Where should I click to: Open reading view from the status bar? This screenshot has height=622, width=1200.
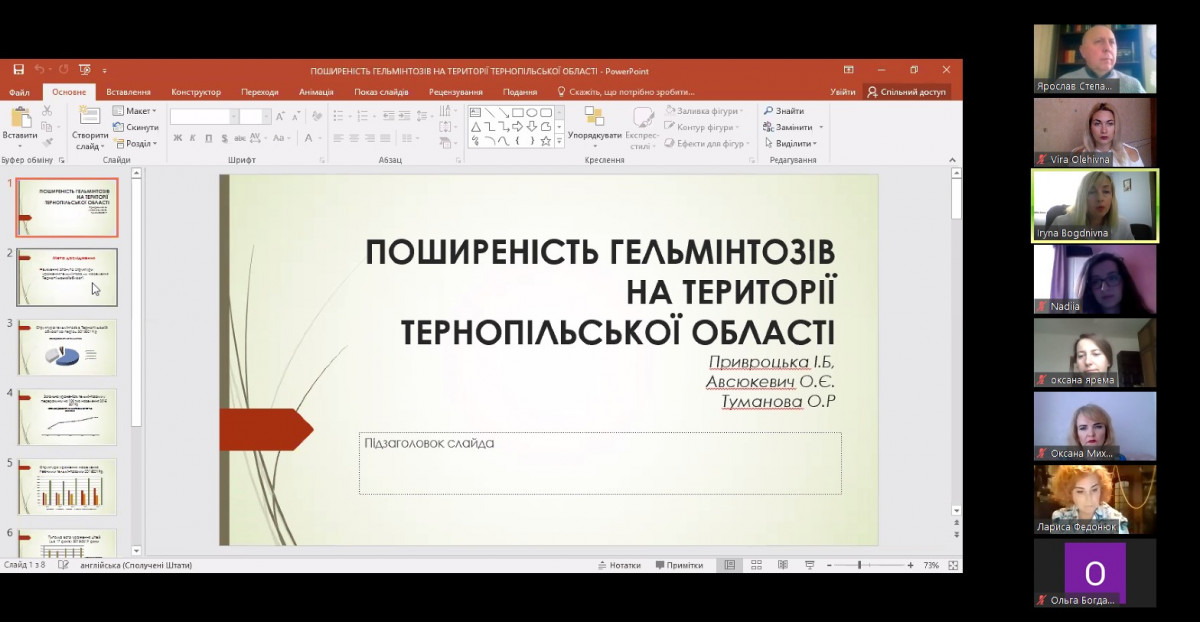pos(780,565)
